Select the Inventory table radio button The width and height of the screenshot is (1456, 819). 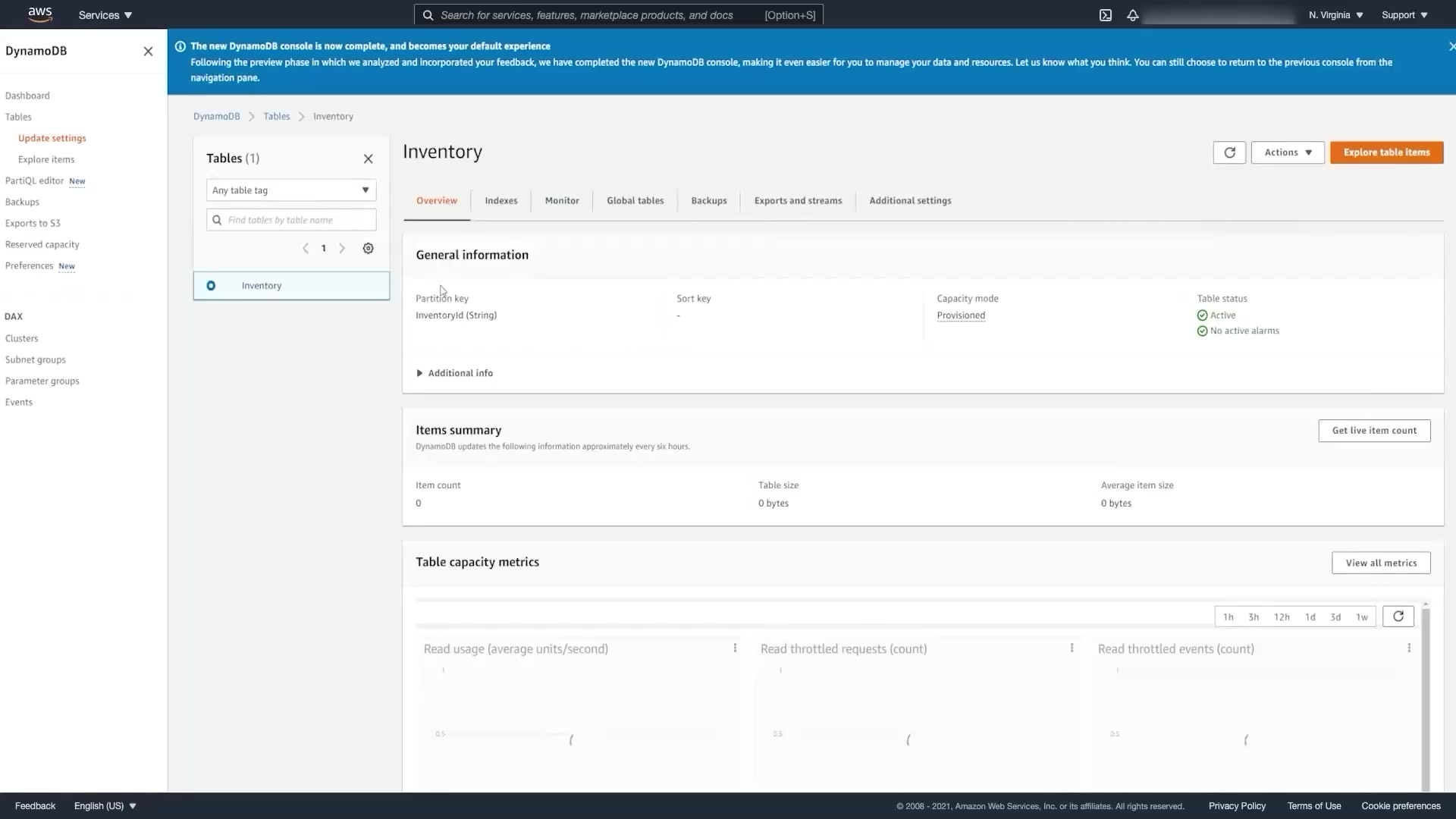point(211,286)
